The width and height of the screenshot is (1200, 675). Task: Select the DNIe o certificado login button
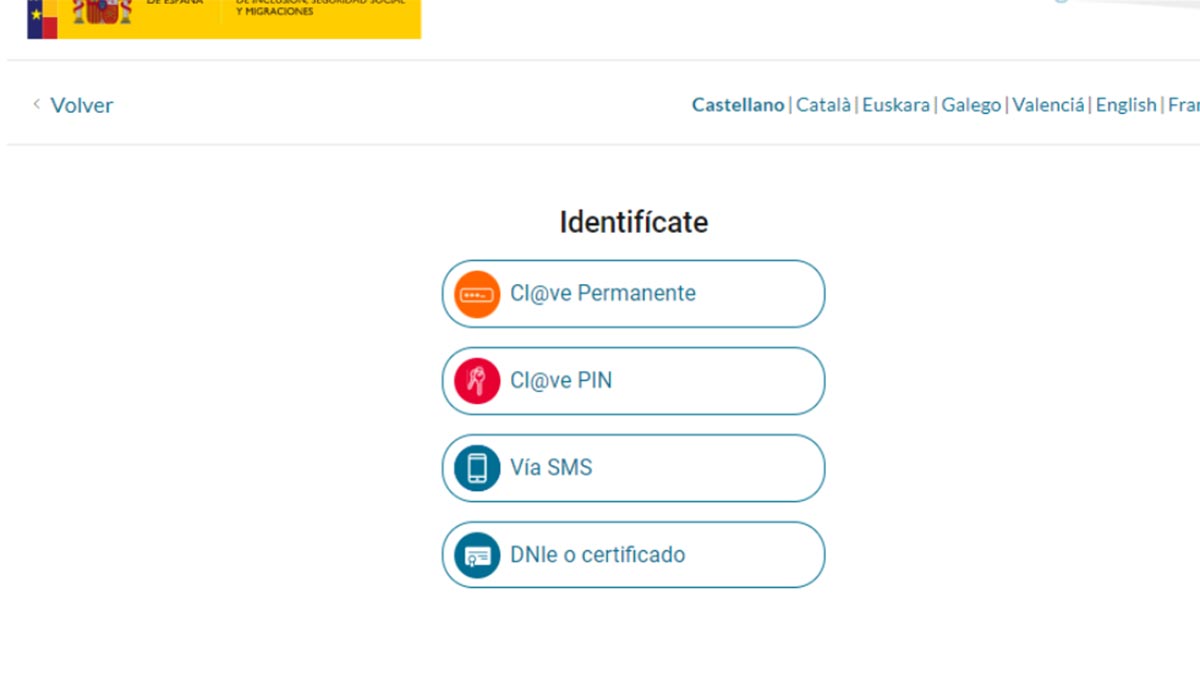633,555
